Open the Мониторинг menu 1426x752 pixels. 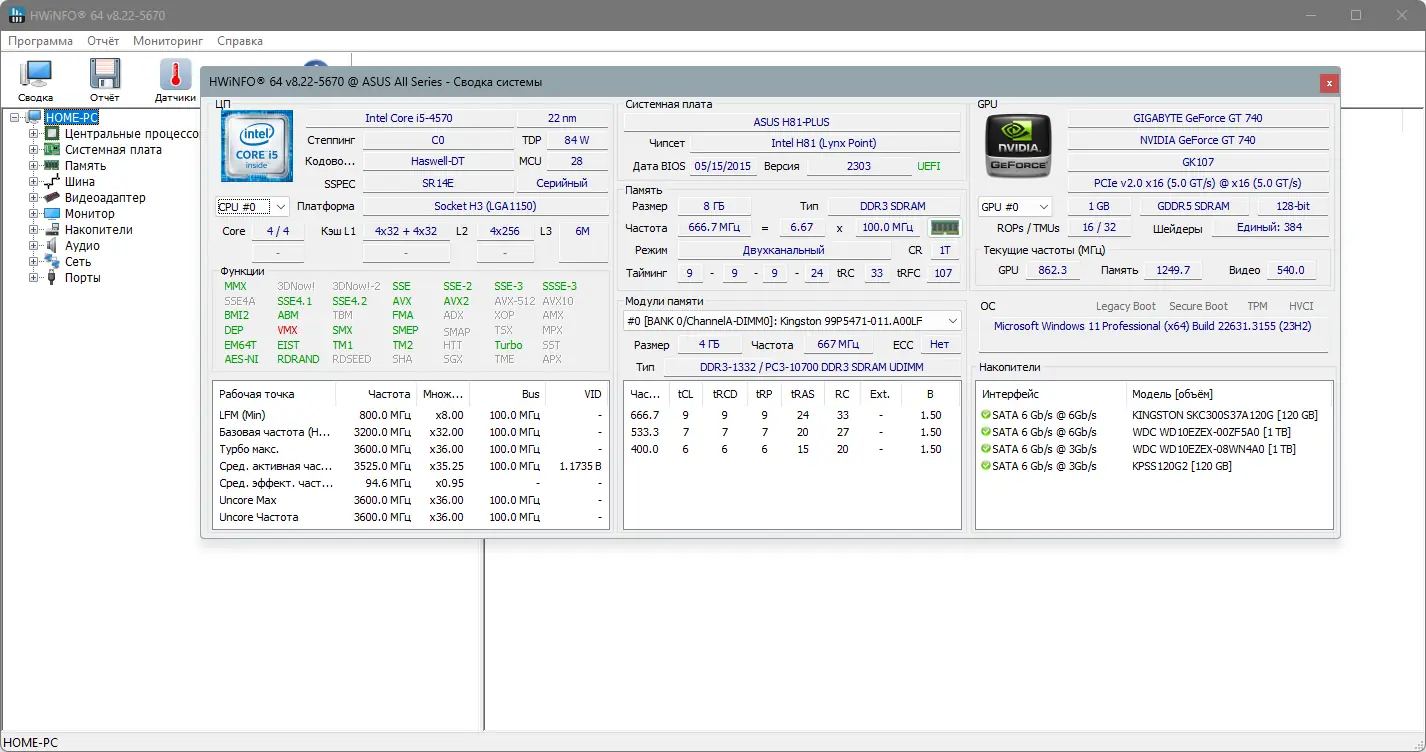(x=167, y=41)
